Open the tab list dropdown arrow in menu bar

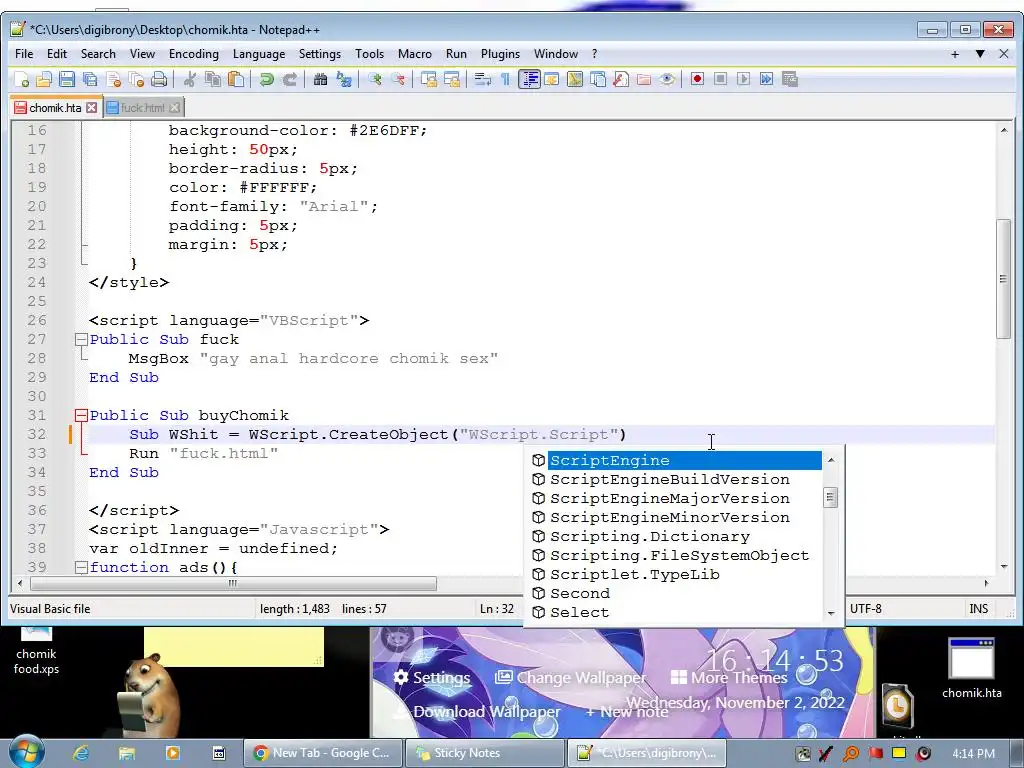tap(980, 54)
